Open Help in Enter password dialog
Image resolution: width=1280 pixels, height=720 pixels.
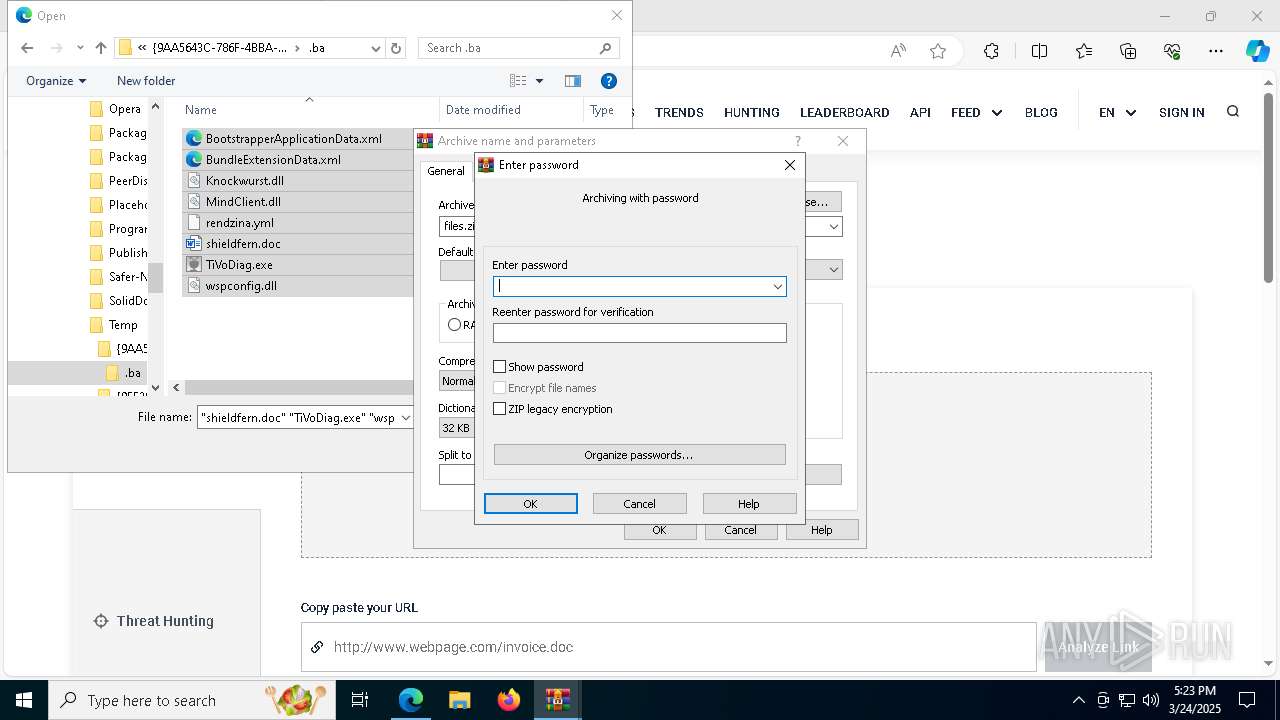(749, 504)
